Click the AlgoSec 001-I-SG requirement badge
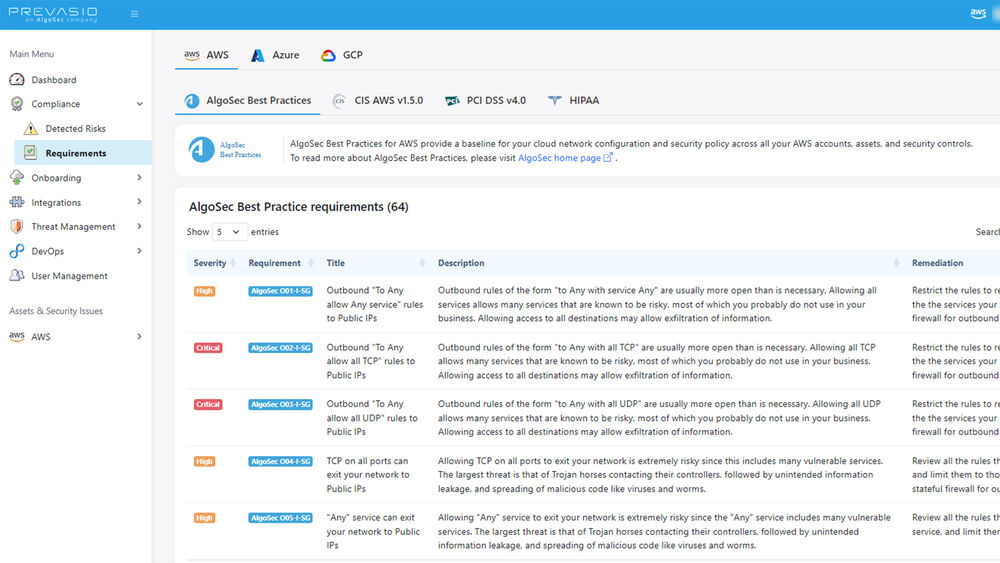Screen dimensions: 1000x563 tap(281, 291)
